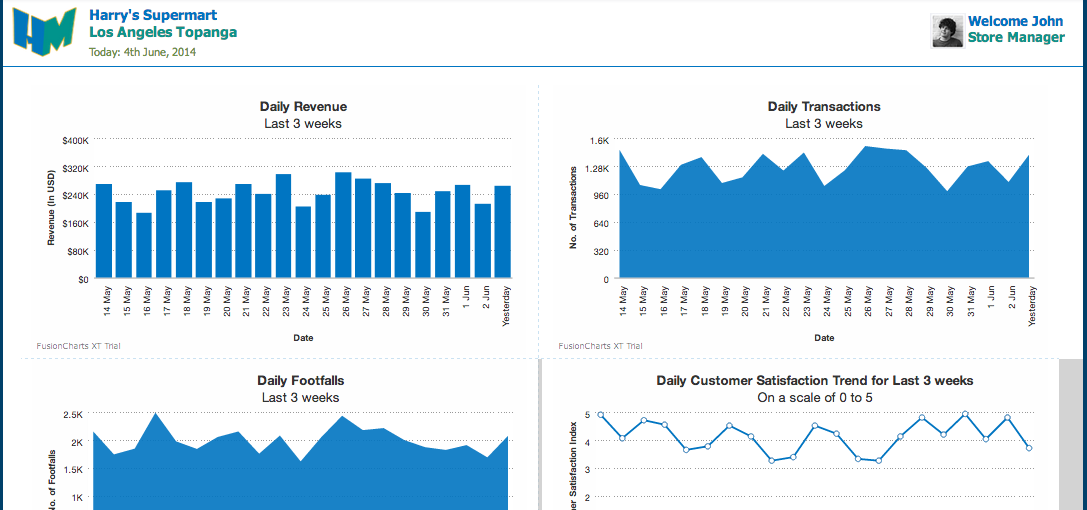The width and height of the screenshot is (1087, 510).
Task: Open FusionCharts XT Trial link under Daily Transactions
Action: pos(600,346)
